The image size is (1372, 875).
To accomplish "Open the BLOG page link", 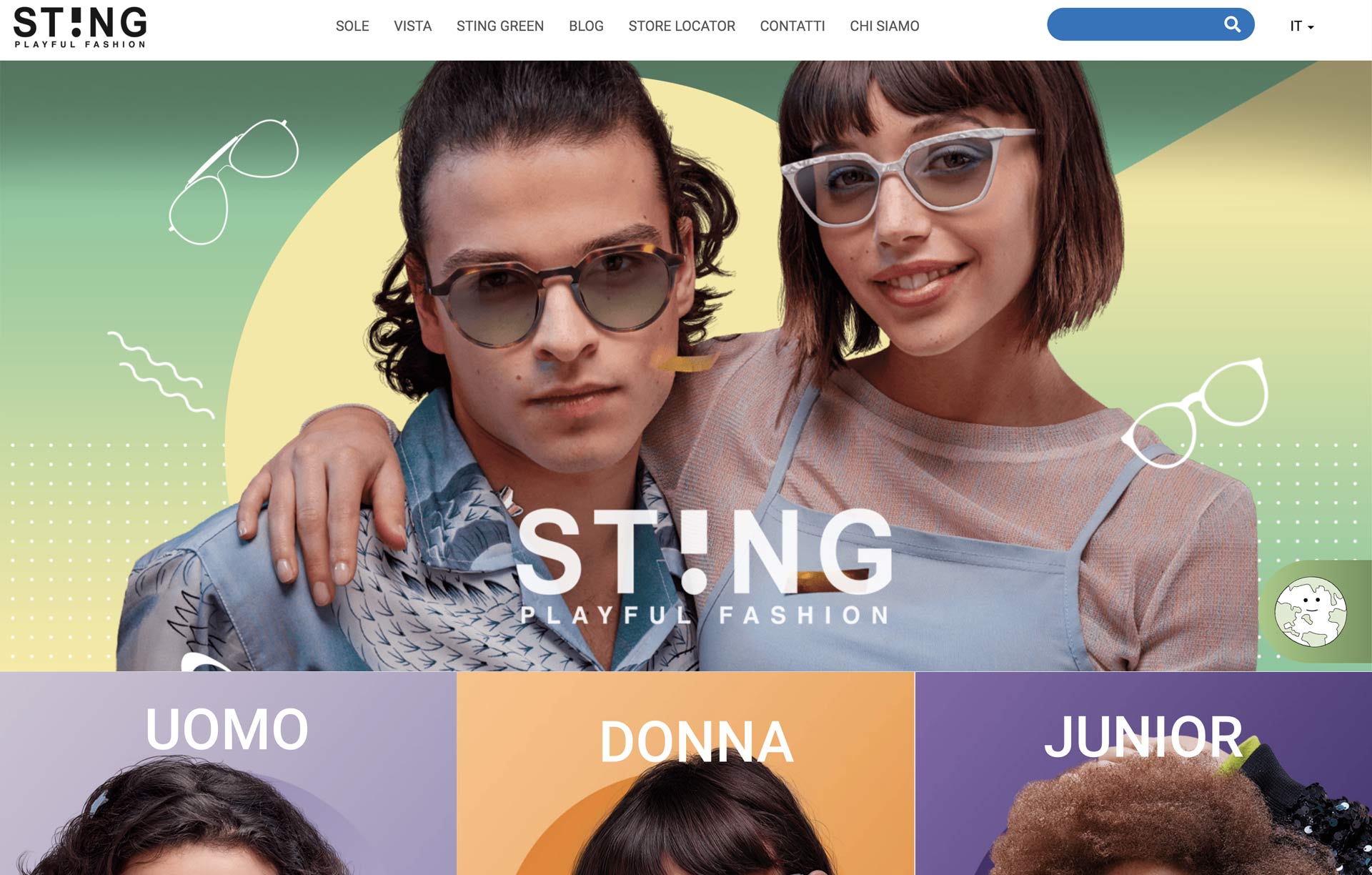I will coord(586,26).
